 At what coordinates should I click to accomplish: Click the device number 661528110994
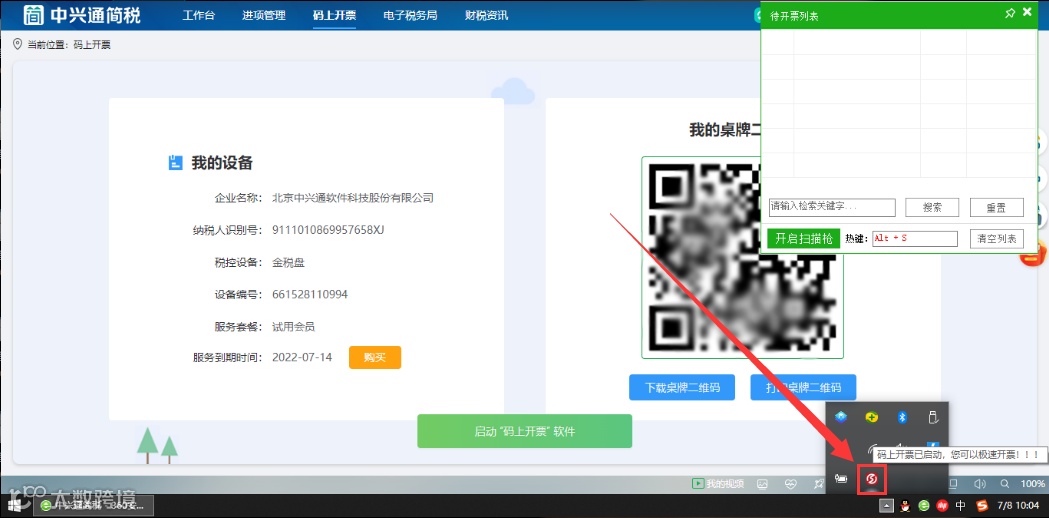pos(310,294)
